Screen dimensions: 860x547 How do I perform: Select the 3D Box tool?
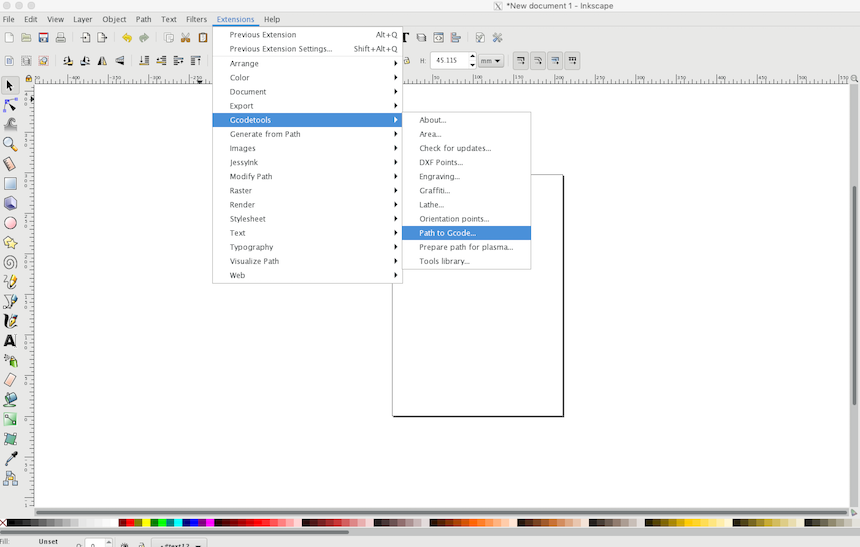pos(10,204)
